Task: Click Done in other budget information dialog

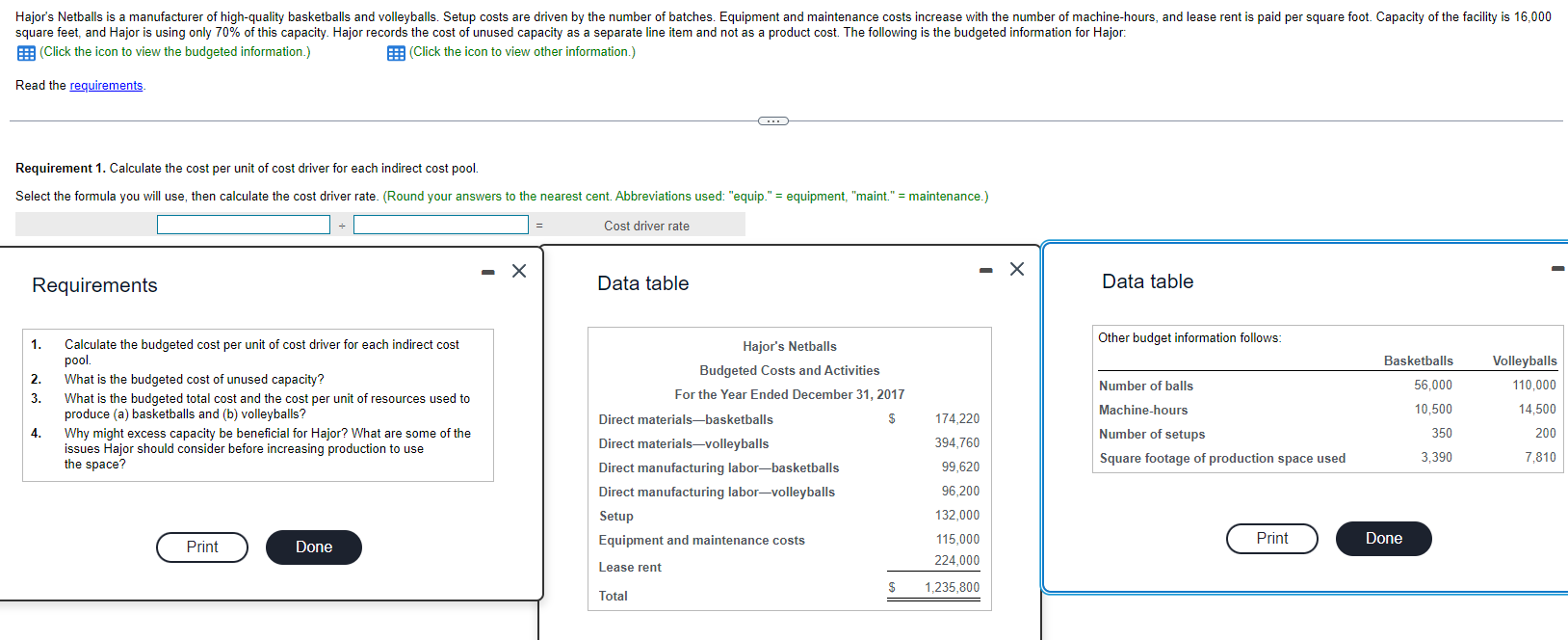Action: (x=1384, y=539)
